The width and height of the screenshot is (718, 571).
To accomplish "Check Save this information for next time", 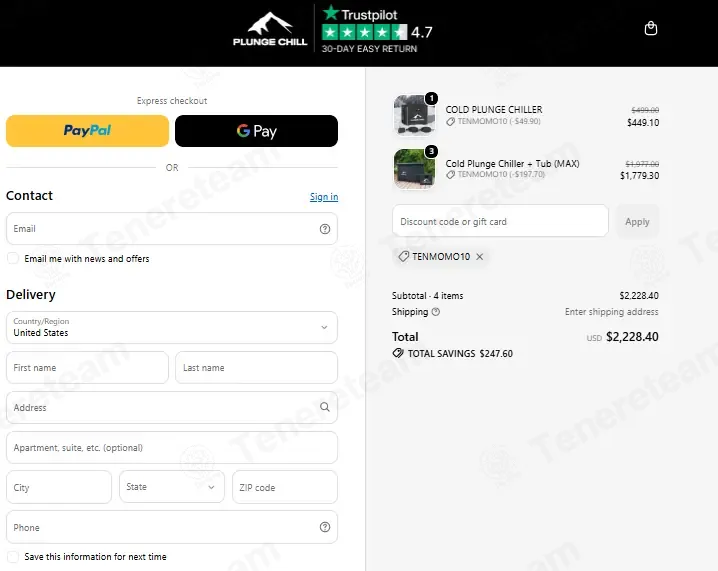I will [x=13, y=557].
